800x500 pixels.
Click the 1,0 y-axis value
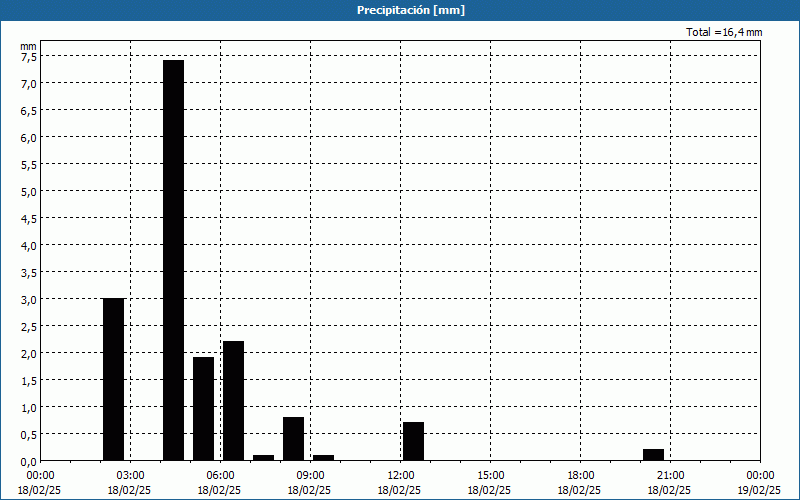(29, 408)
